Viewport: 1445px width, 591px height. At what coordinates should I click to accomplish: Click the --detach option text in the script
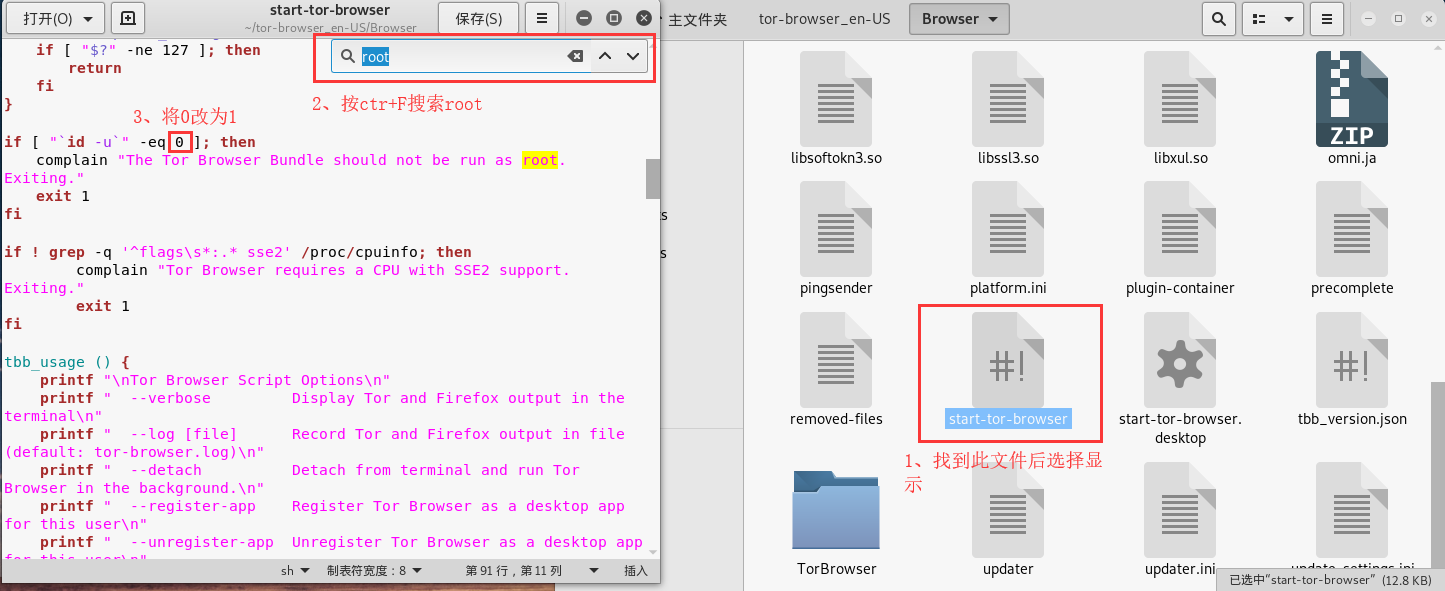pos(166,470)
